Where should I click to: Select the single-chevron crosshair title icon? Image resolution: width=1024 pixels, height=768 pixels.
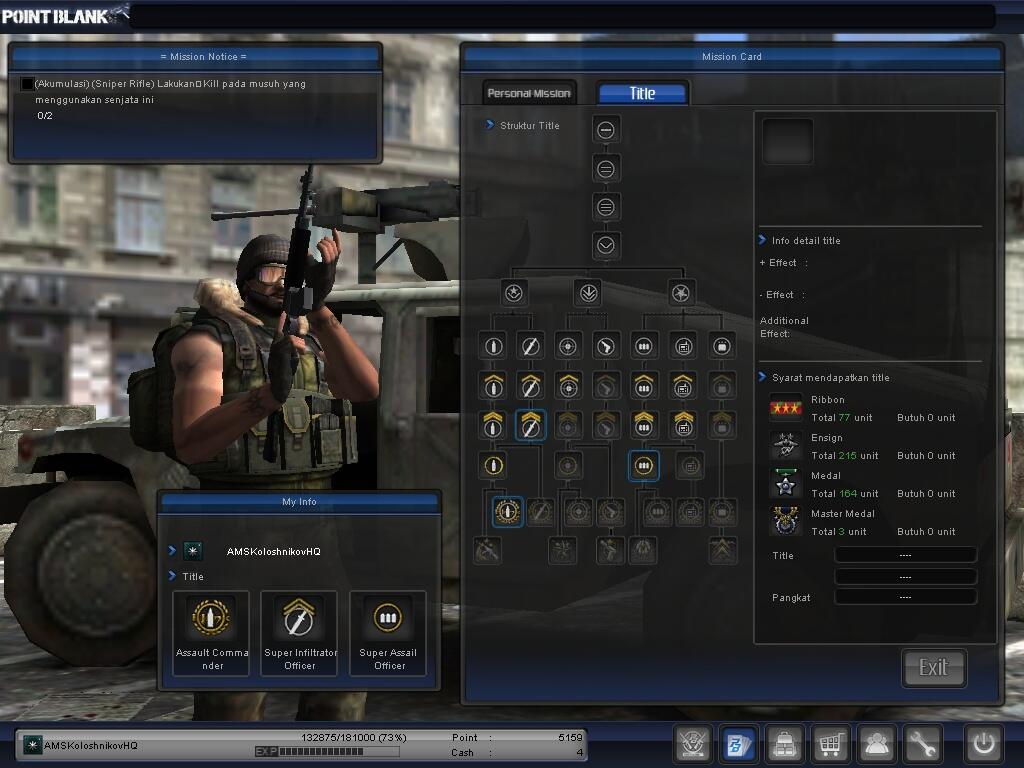point(568,386)
